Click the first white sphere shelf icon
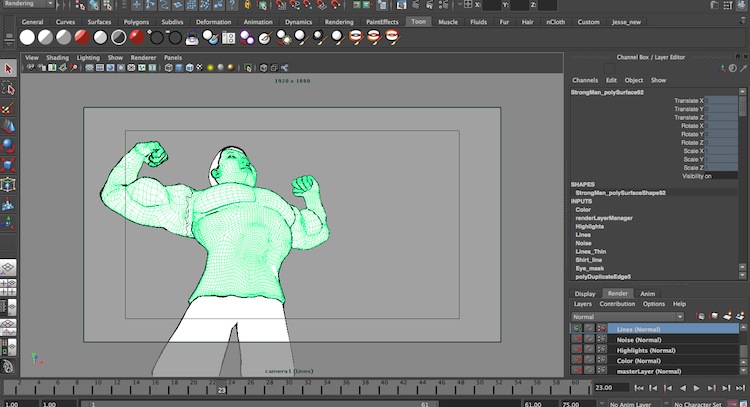750x407 pixels. [x=27, y=37]
